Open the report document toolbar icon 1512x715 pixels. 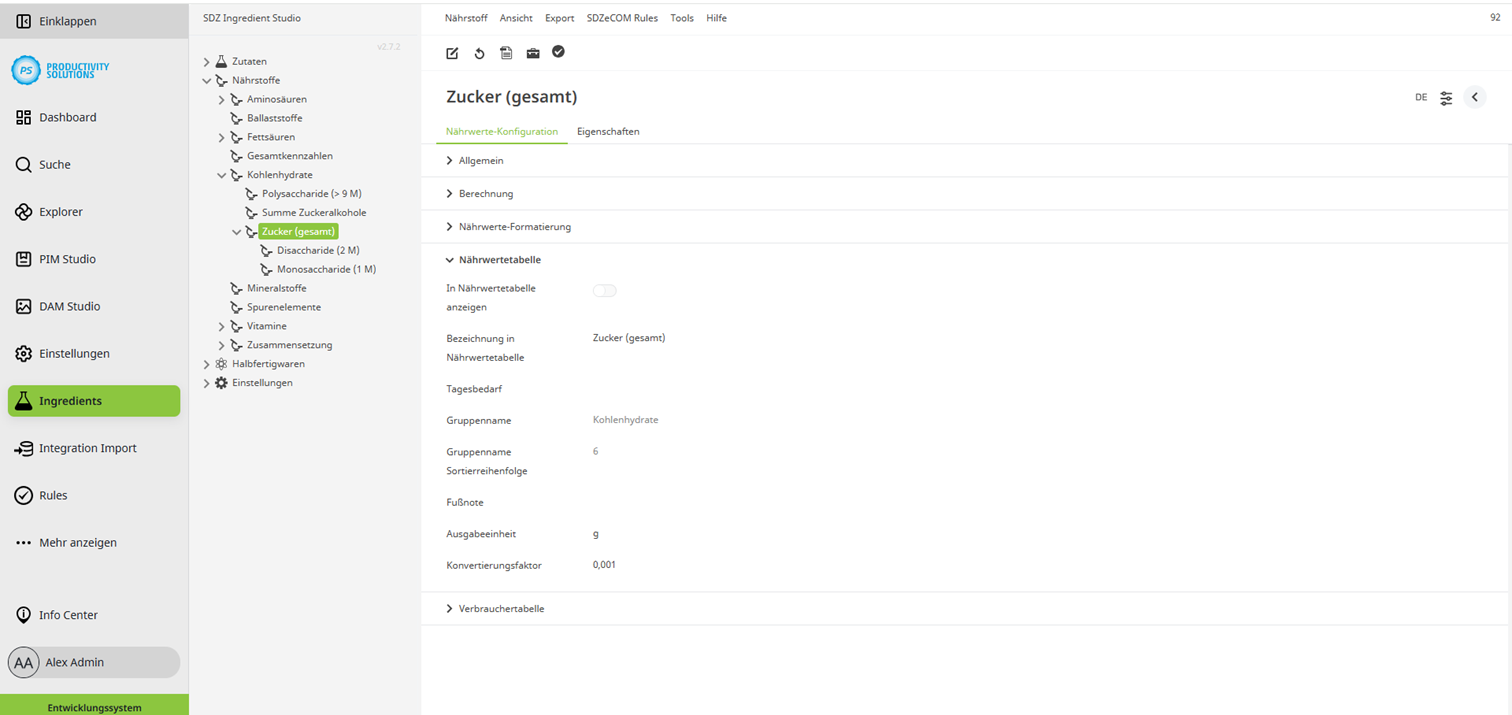pyautogui.click(x=506, y=53)
